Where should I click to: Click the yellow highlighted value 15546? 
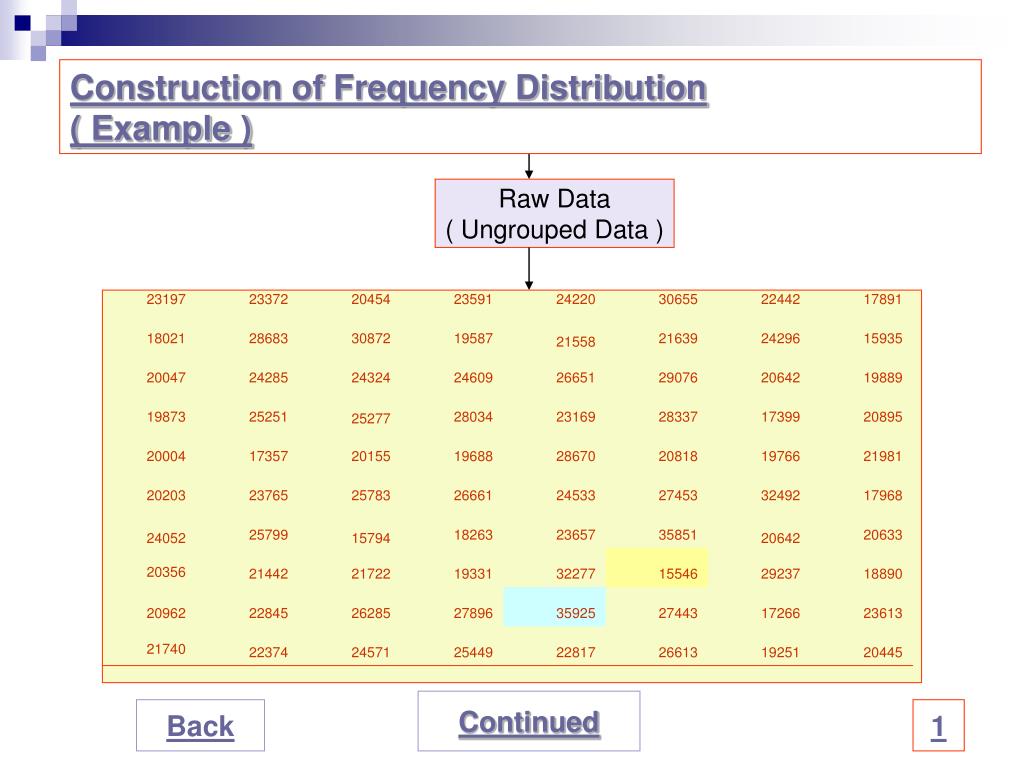[x=678, y=574]
